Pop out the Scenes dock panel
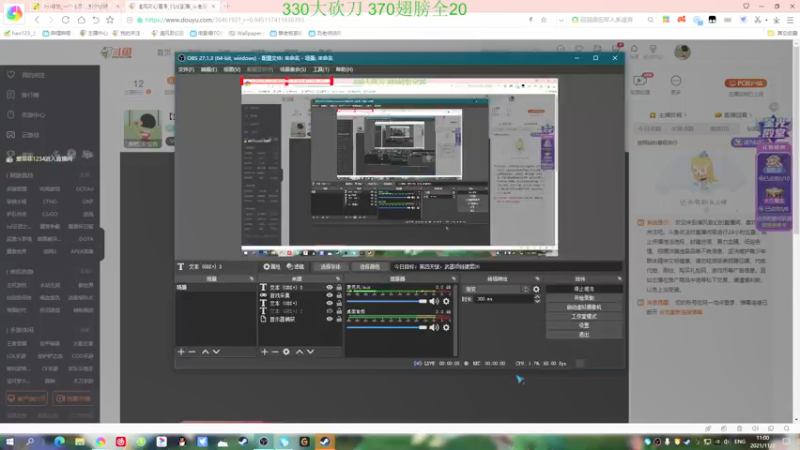Viewport: 800px width, 450px height. (x=252, y=279)
